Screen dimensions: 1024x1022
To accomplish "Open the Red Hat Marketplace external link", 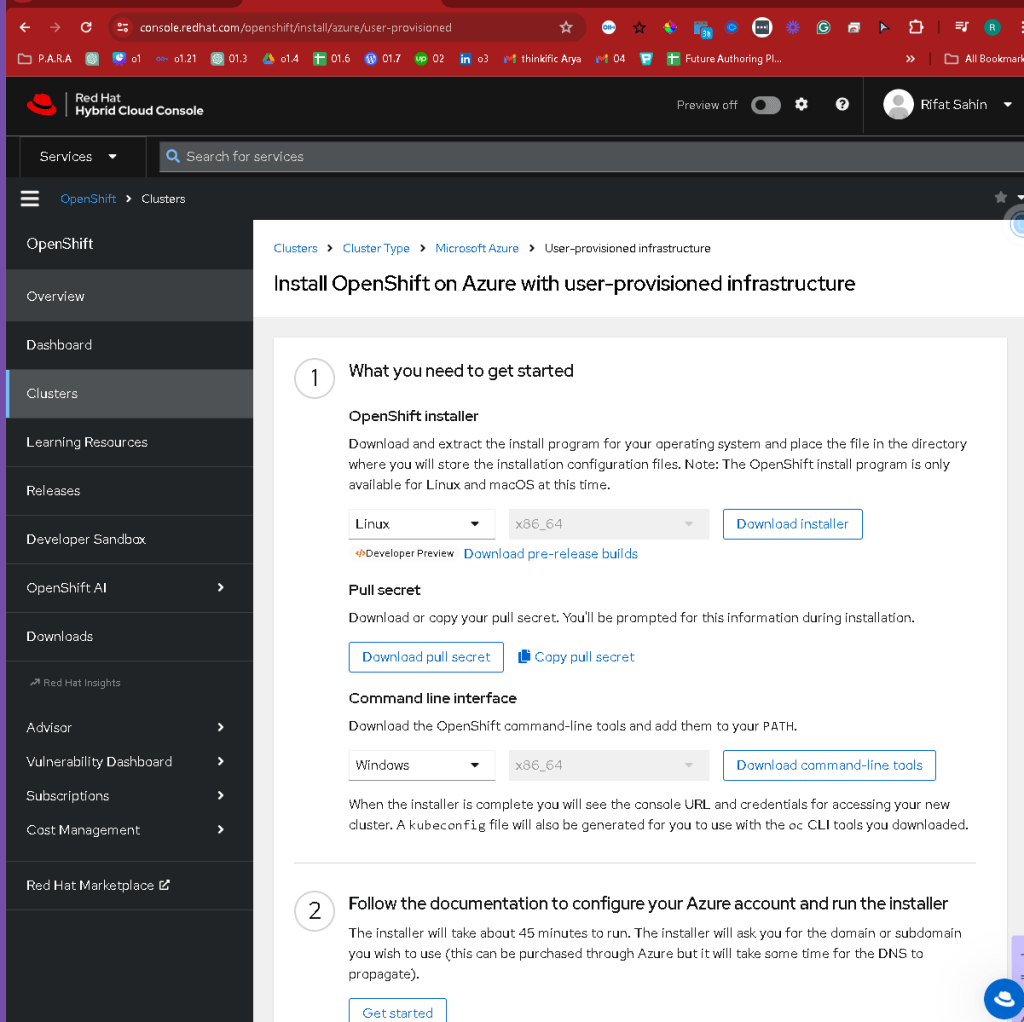I will tap(98, 886).
